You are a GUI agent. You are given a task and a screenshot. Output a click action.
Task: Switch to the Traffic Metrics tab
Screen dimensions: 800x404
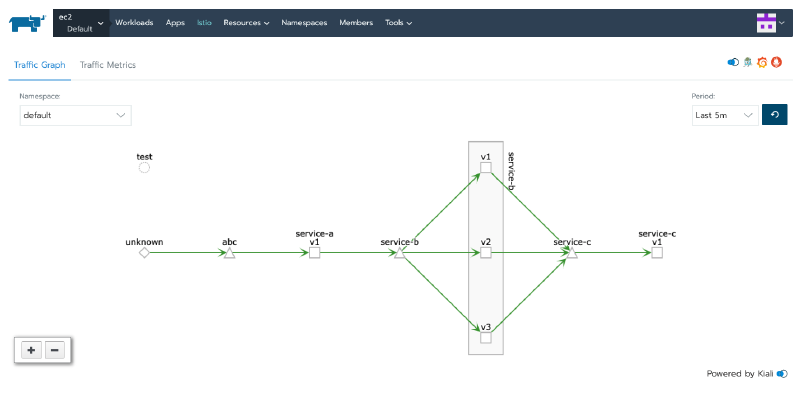pyautogui.click(x=108, y=65)
